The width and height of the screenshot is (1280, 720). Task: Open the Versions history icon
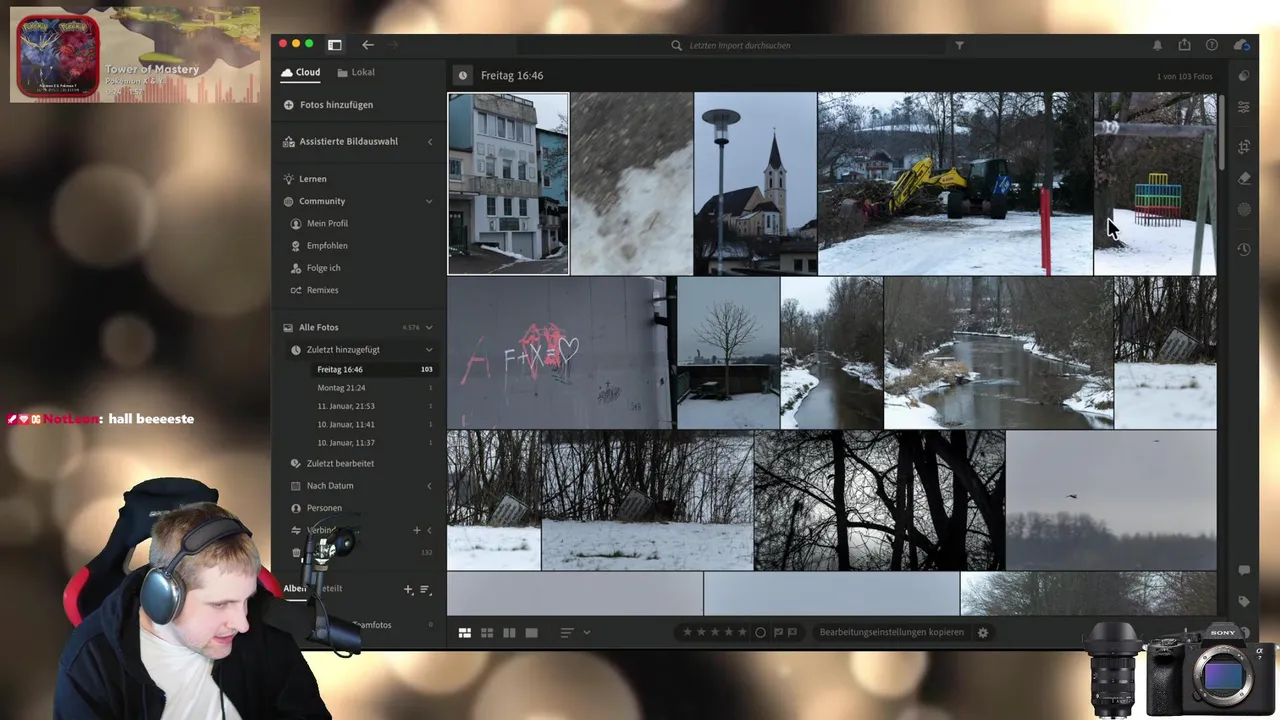pyautogui.click(x=1244, y=249)
